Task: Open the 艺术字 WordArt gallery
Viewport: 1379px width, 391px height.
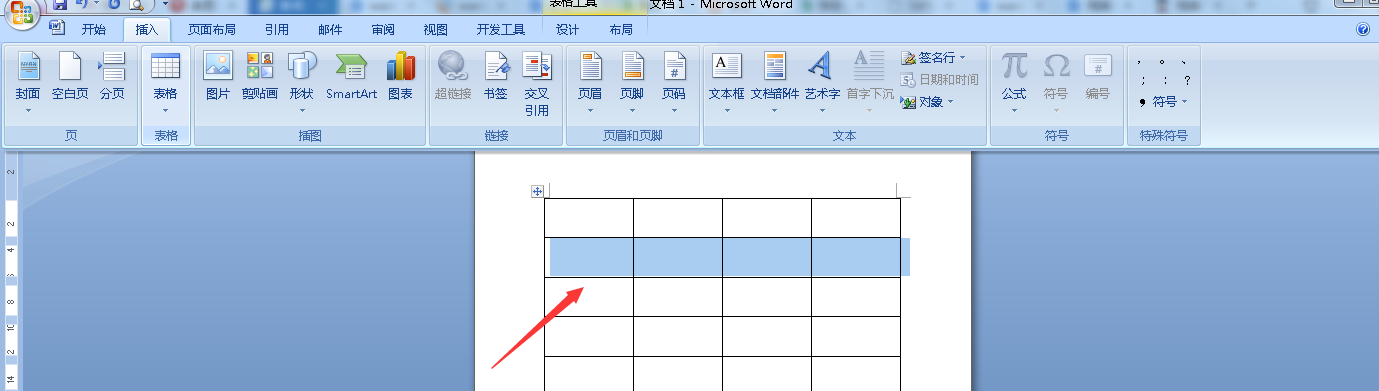Action: tap(822, 82)
